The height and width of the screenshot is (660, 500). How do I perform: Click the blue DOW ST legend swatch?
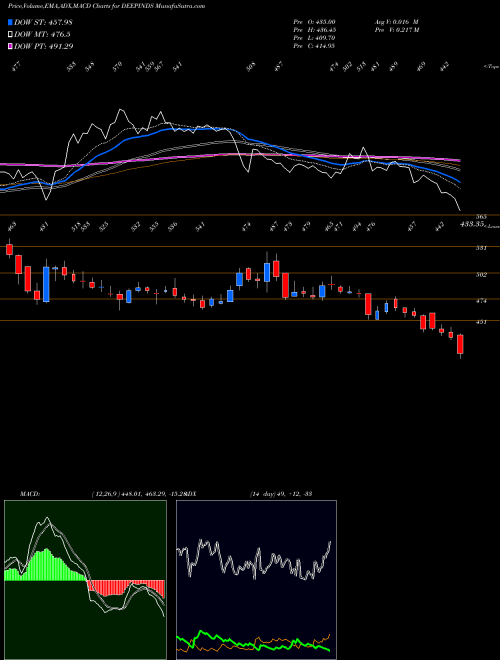tap(11, 22)
